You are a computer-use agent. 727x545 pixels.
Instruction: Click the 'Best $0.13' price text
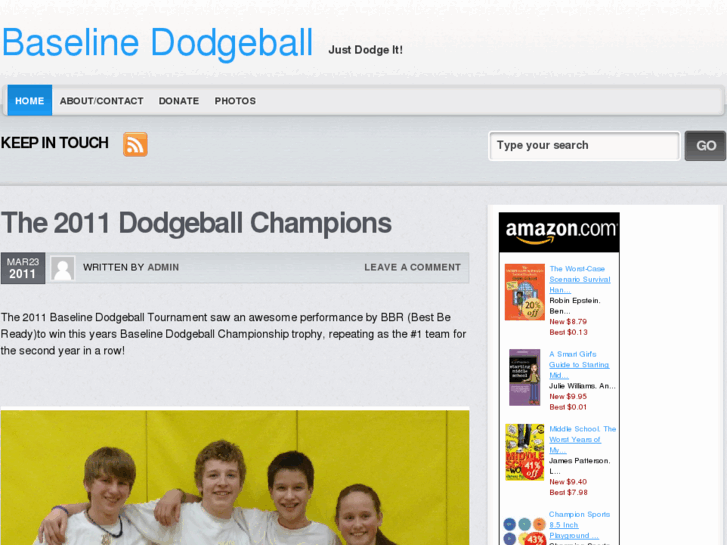click(568, 332)
